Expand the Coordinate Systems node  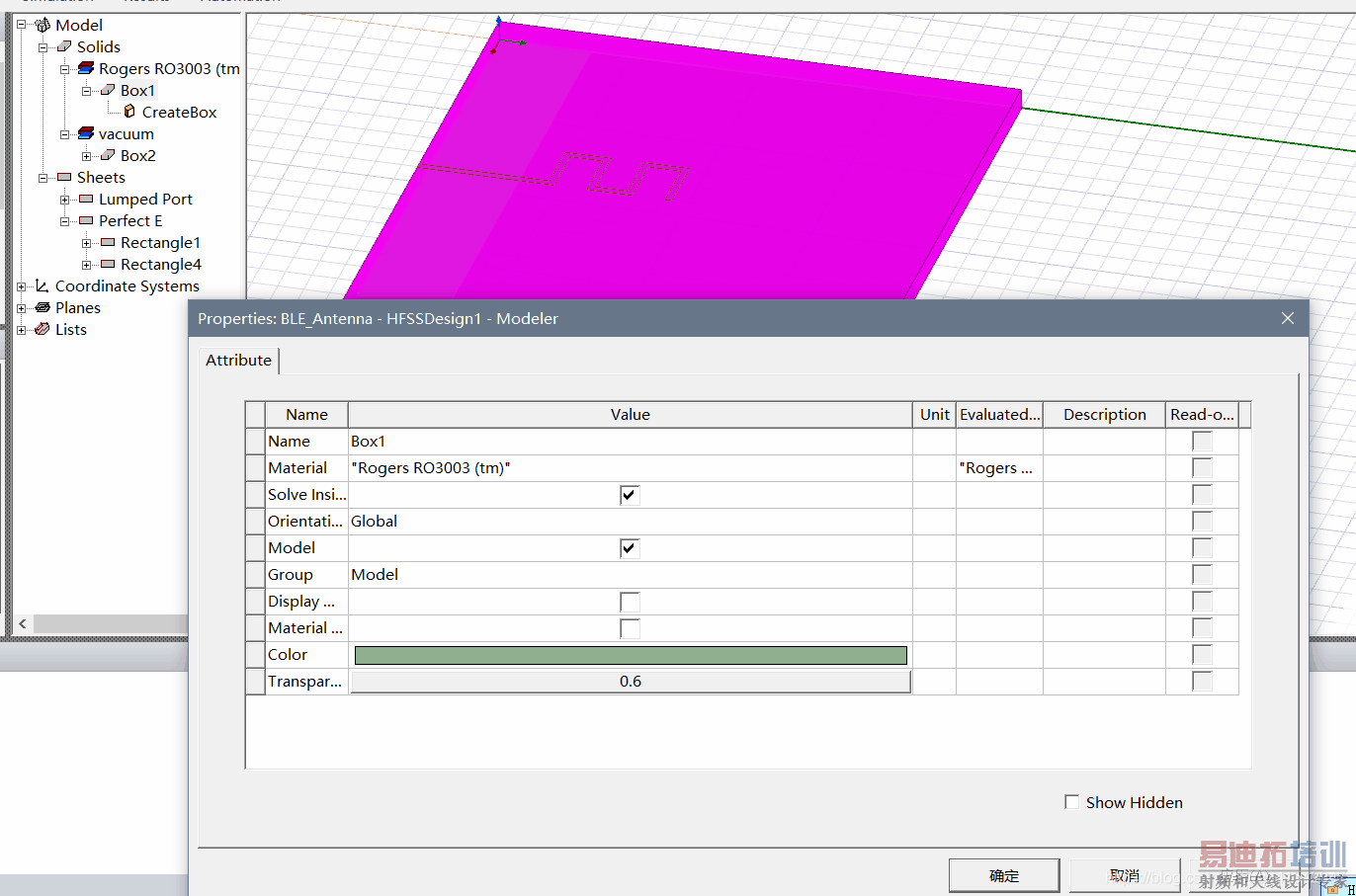point(21,286)
